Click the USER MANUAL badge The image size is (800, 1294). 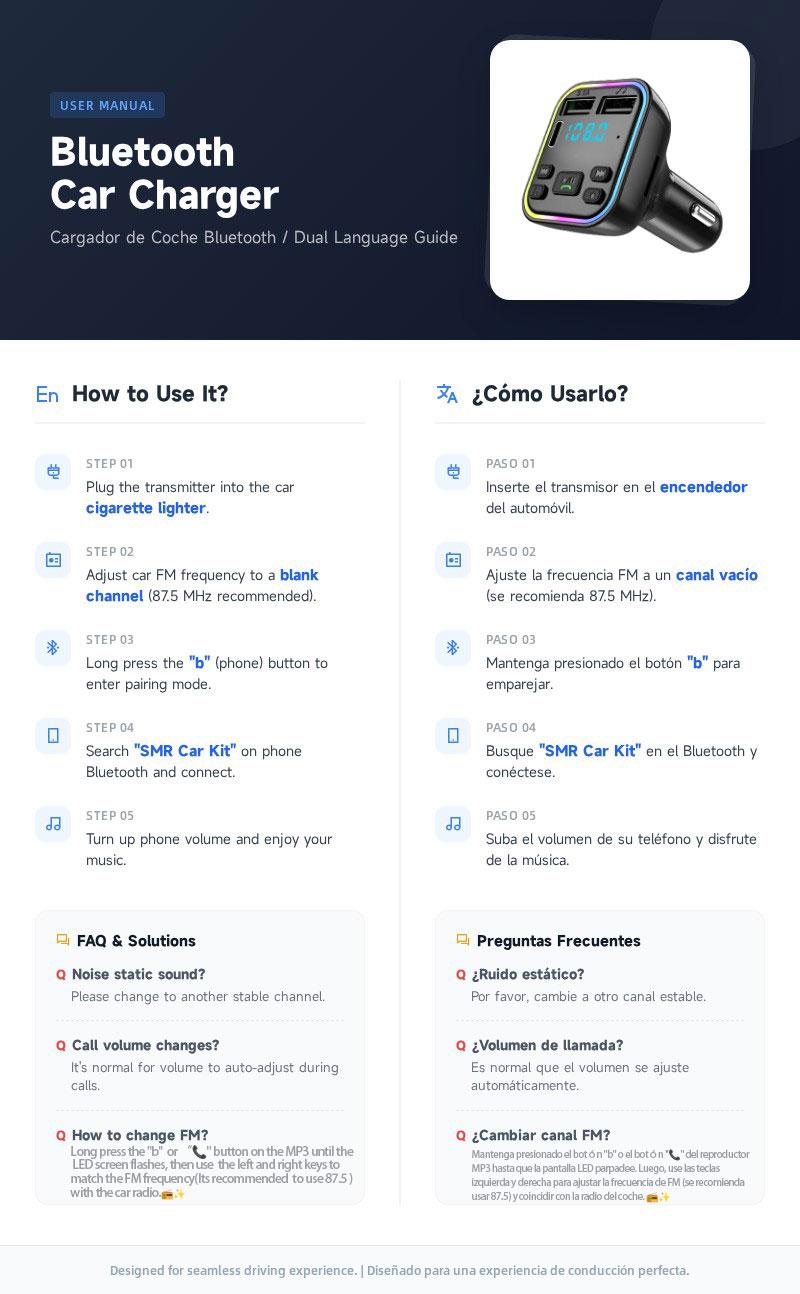pyautogui.click(x=107, y=105)
